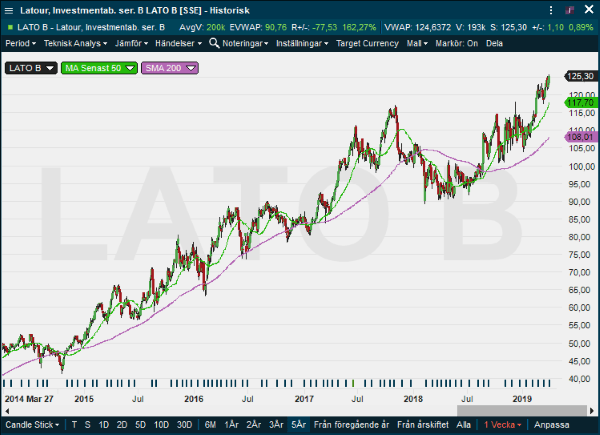Viewport: 600px width, 435px height.
Task: Click the search magnifier icon
Action: coord(214,43)
